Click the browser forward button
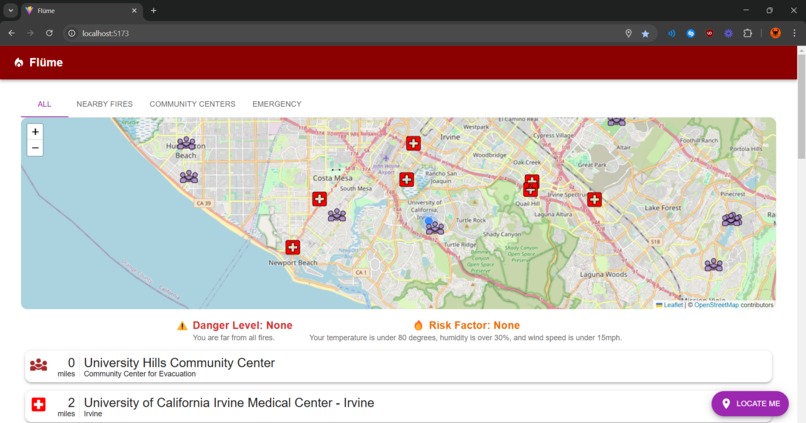This screenshot has width=806, height=423. point(30,33)
